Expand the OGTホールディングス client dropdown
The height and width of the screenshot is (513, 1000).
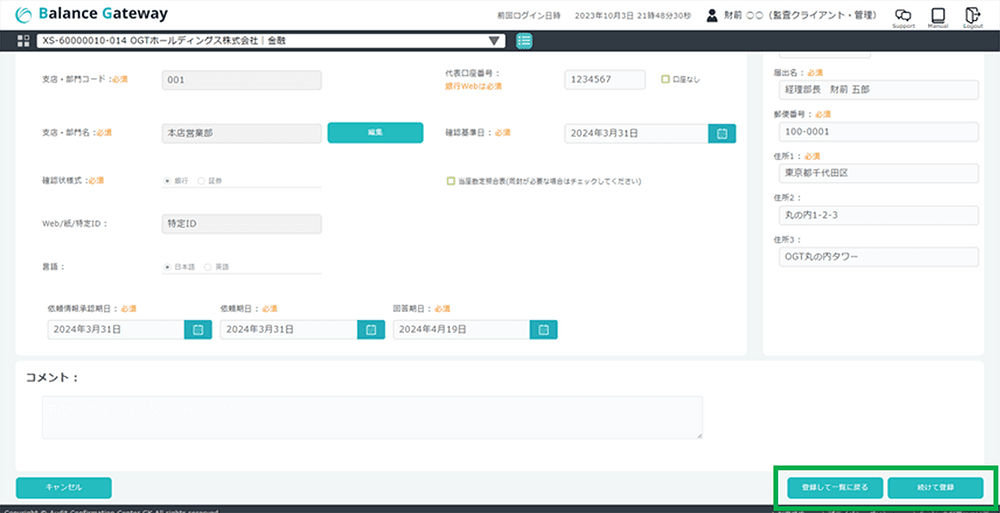point(494,41)
